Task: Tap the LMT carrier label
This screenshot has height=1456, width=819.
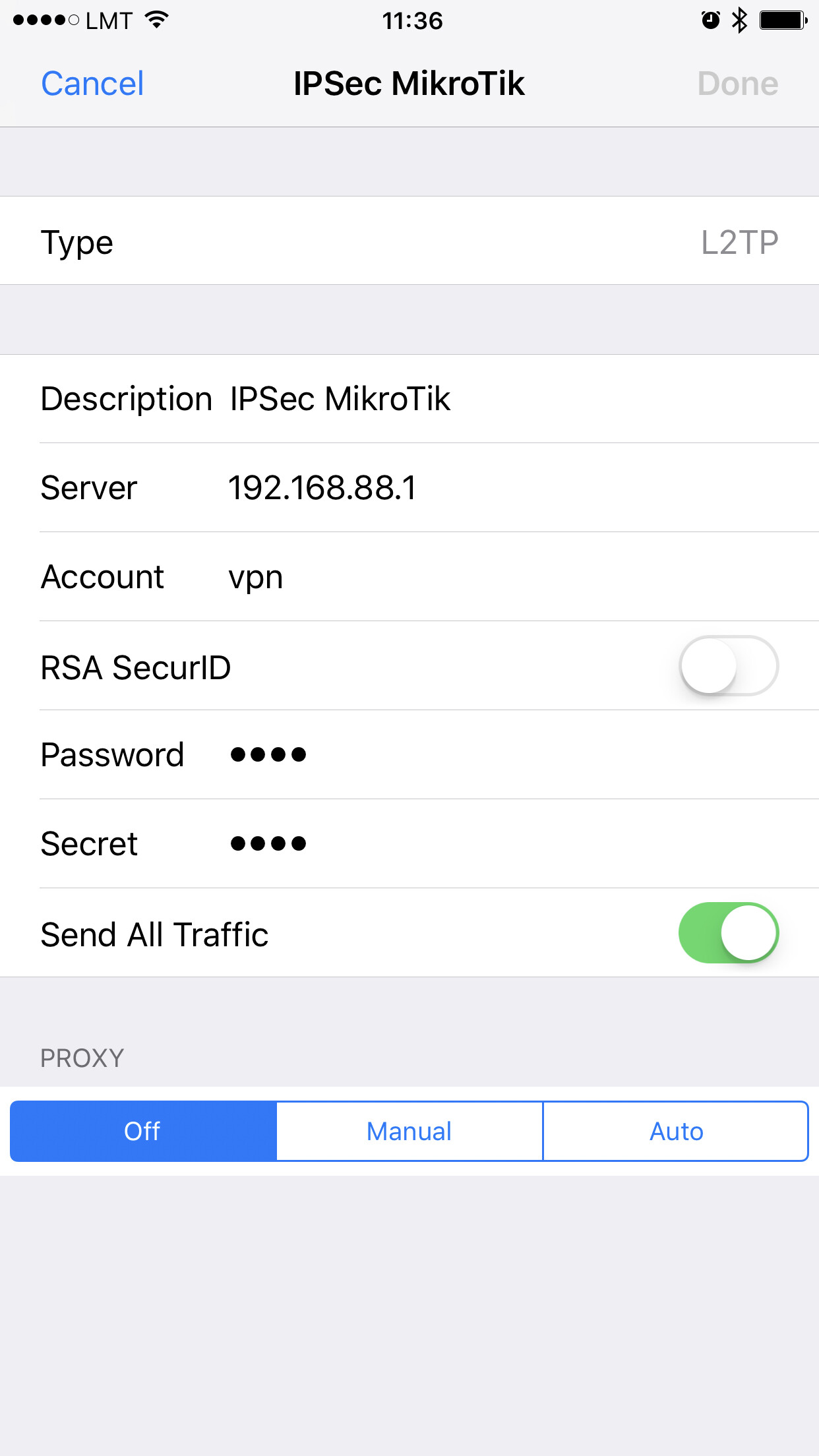Action: point(109,21)
